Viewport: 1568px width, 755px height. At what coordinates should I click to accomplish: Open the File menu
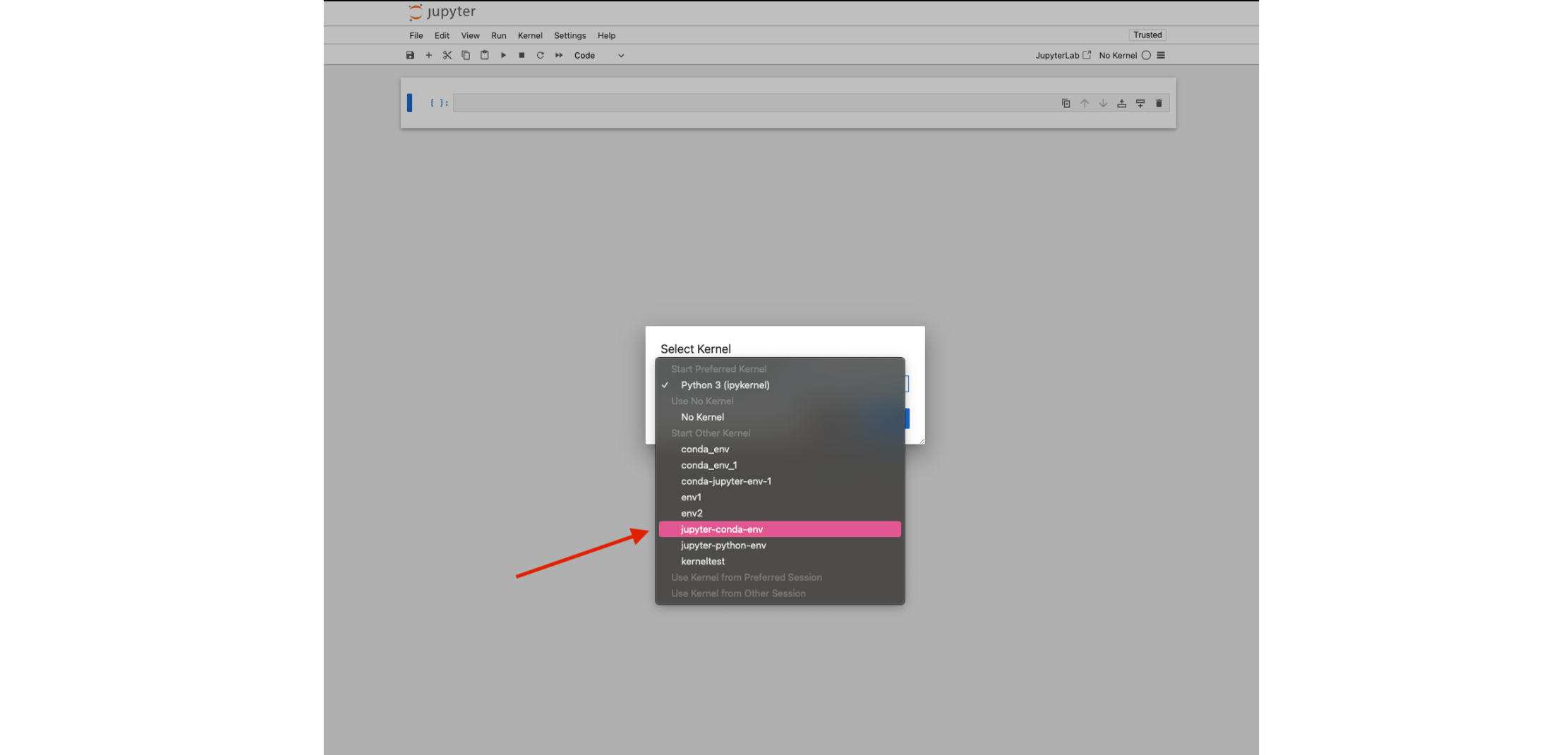(416, 35)
